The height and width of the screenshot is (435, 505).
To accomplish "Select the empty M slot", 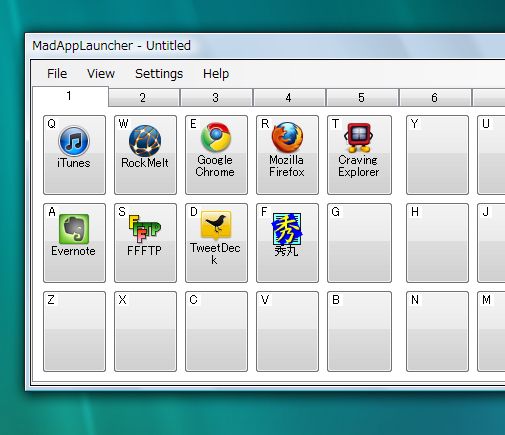I will (491, 331).
